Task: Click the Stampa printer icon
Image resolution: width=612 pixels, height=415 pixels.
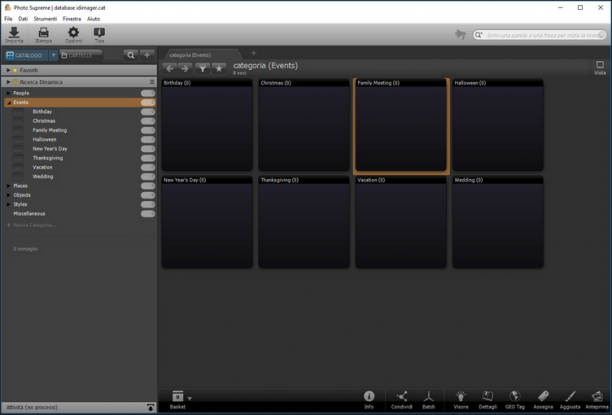Action: [43, 33]
